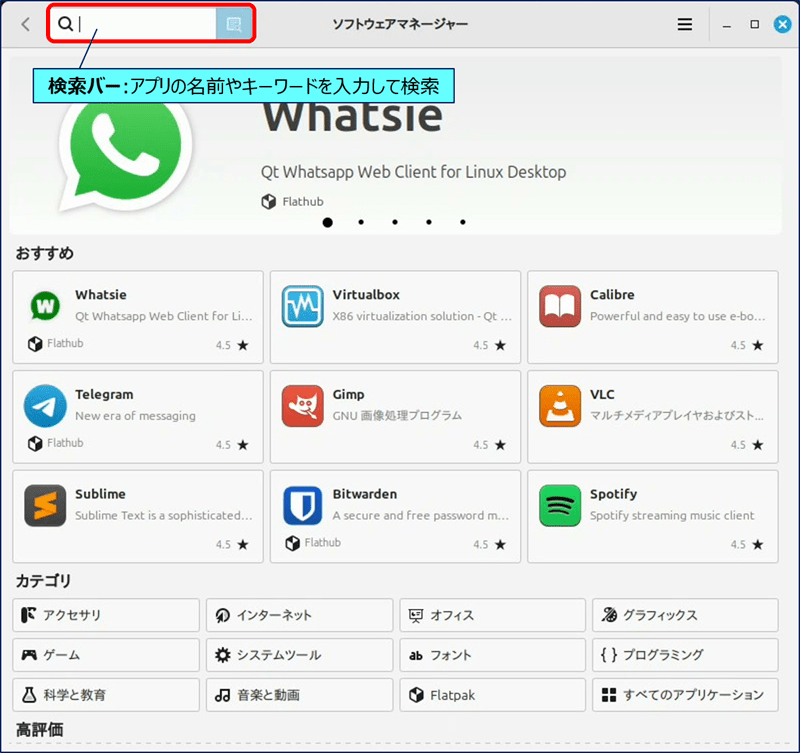Open the Whatsie app name in recommendations
This screenshot has height=753, width=800.
[101, 295]
